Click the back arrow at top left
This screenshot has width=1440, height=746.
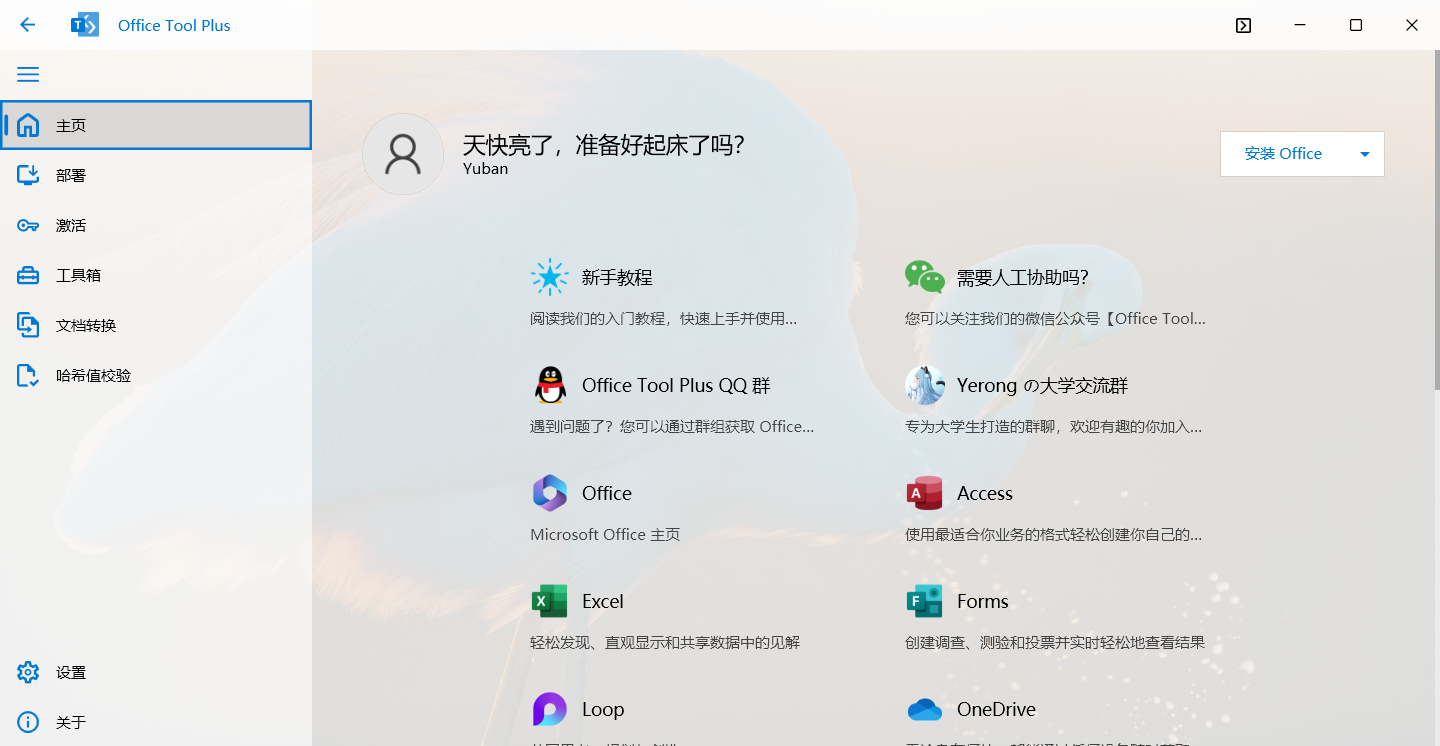click(x=27, y=25)
